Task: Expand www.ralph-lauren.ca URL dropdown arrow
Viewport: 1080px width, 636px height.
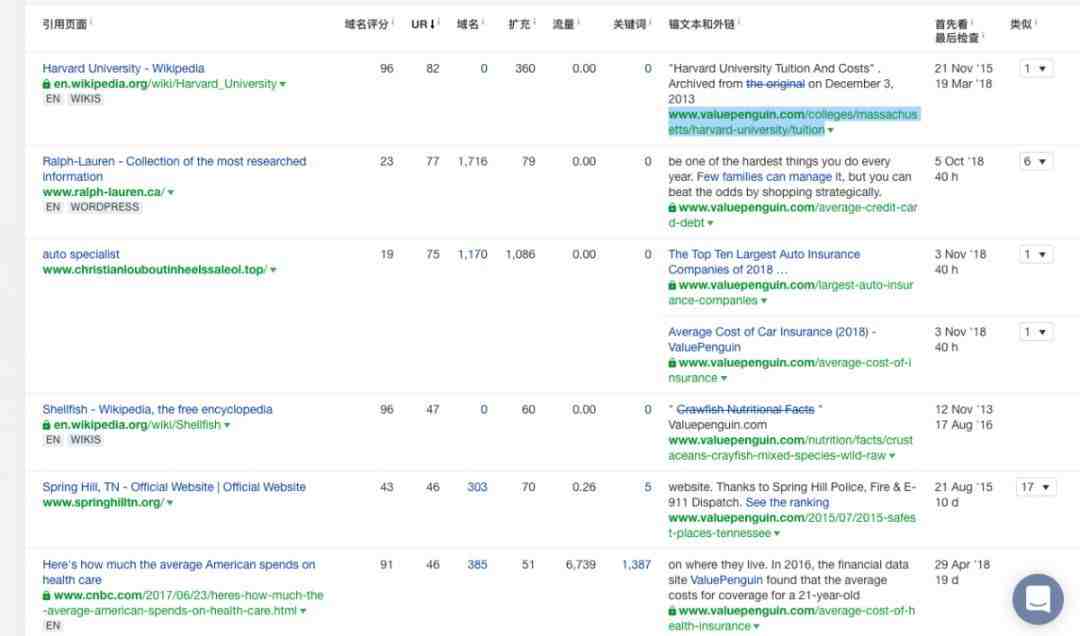Action: (171, 192)
